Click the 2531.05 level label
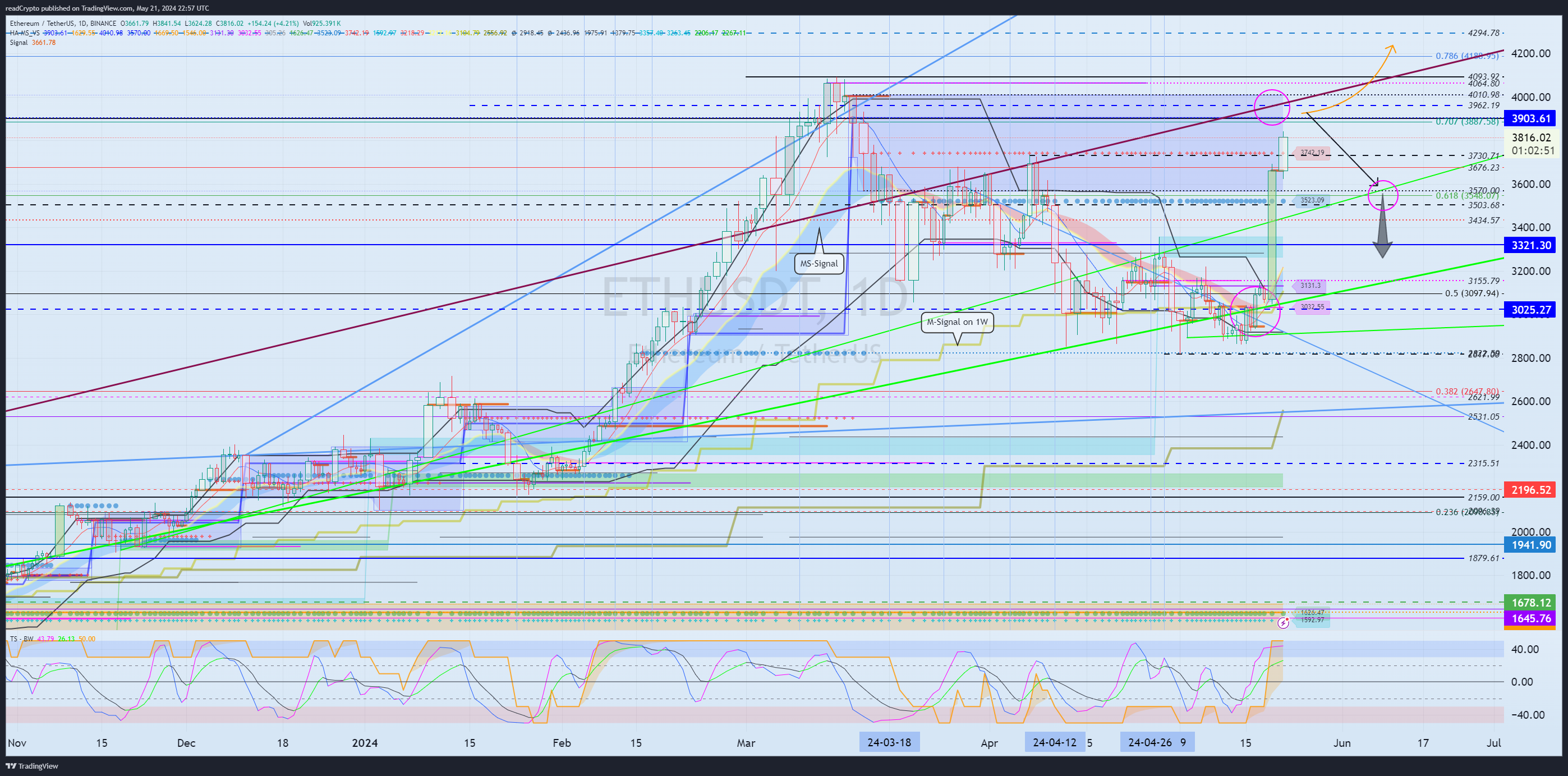 pyautogui.click(x=1483, y=417)
